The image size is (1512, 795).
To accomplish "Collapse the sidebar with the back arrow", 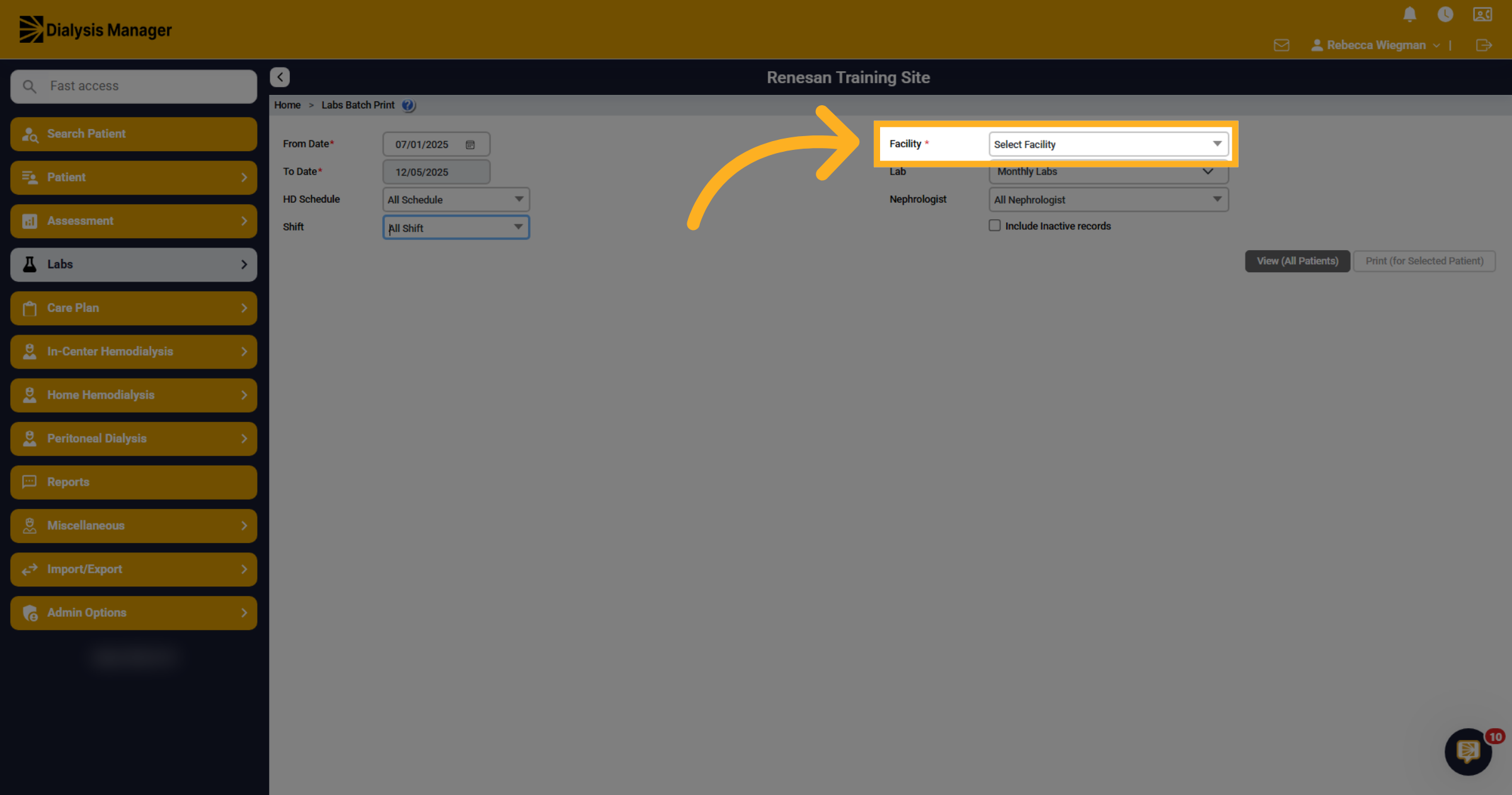I will pos(280,77).
